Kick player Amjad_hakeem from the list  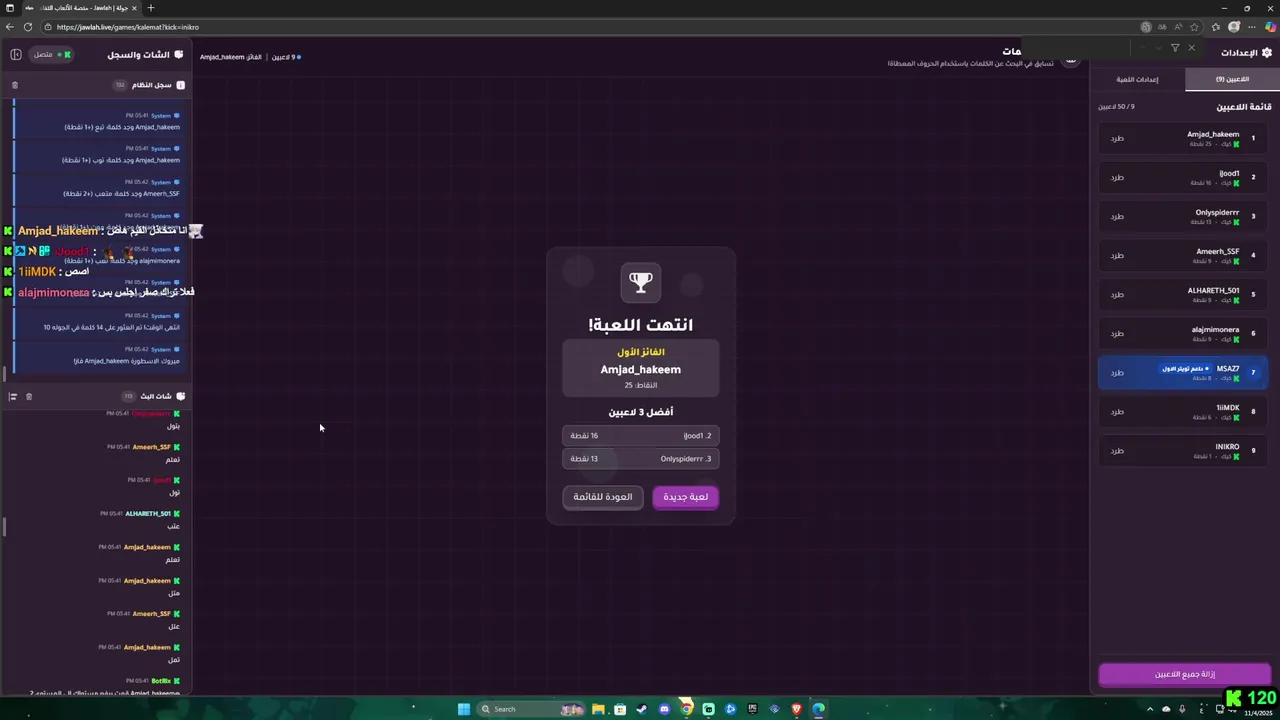(1117, 138)
